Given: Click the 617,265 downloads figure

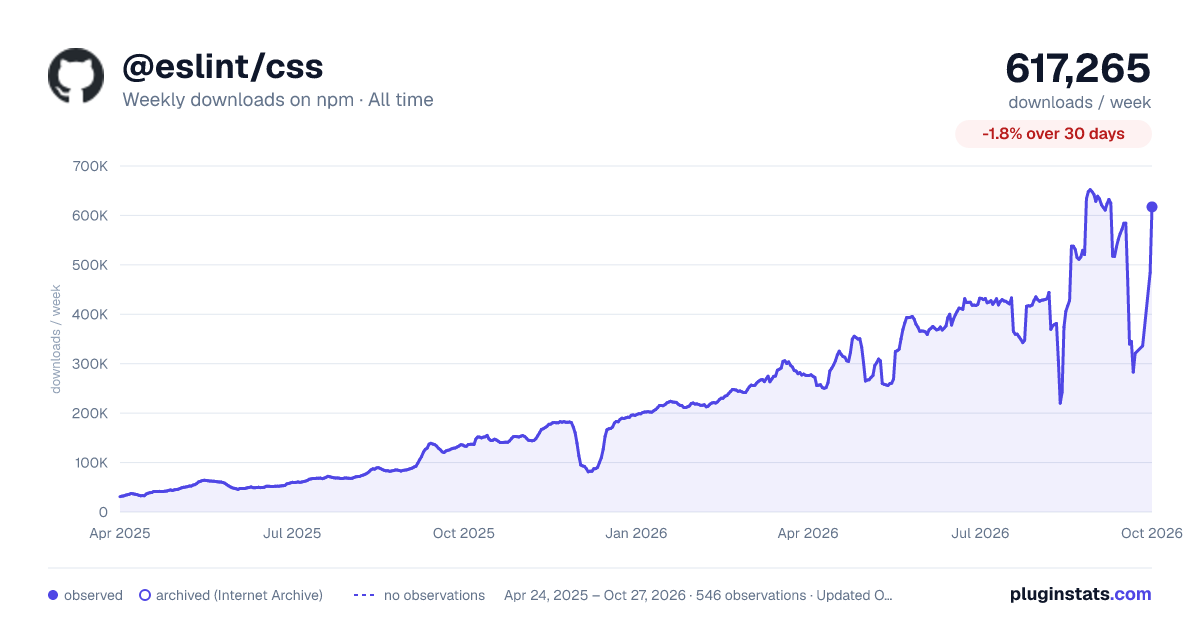Looking at the screenshot, I should point(1078,68).
